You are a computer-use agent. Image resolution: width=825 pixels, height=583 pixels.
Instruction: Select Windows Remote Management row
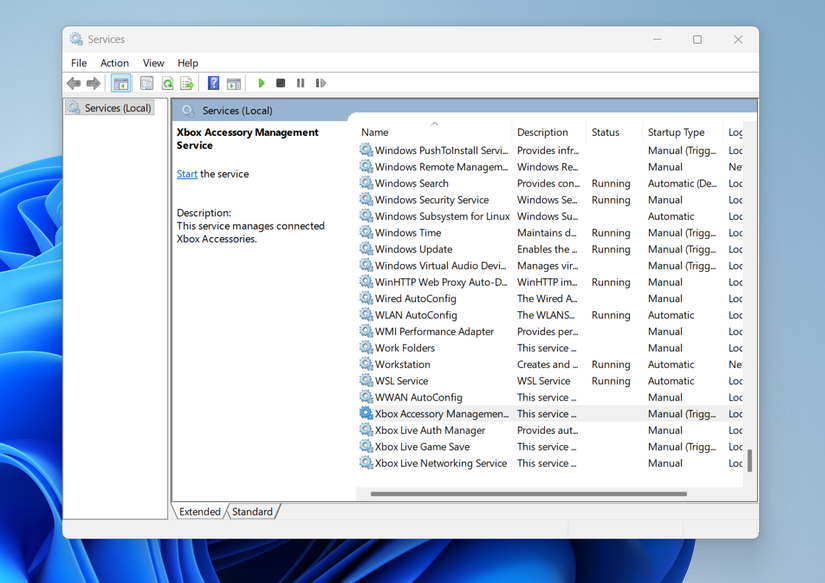coord(550,167)
